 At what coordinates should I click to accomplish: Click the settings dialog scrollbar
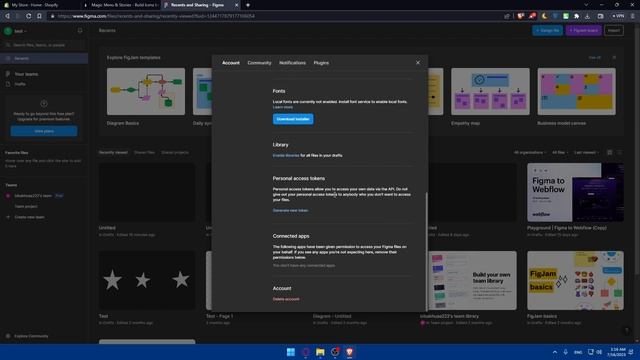[x=427, y=251]
